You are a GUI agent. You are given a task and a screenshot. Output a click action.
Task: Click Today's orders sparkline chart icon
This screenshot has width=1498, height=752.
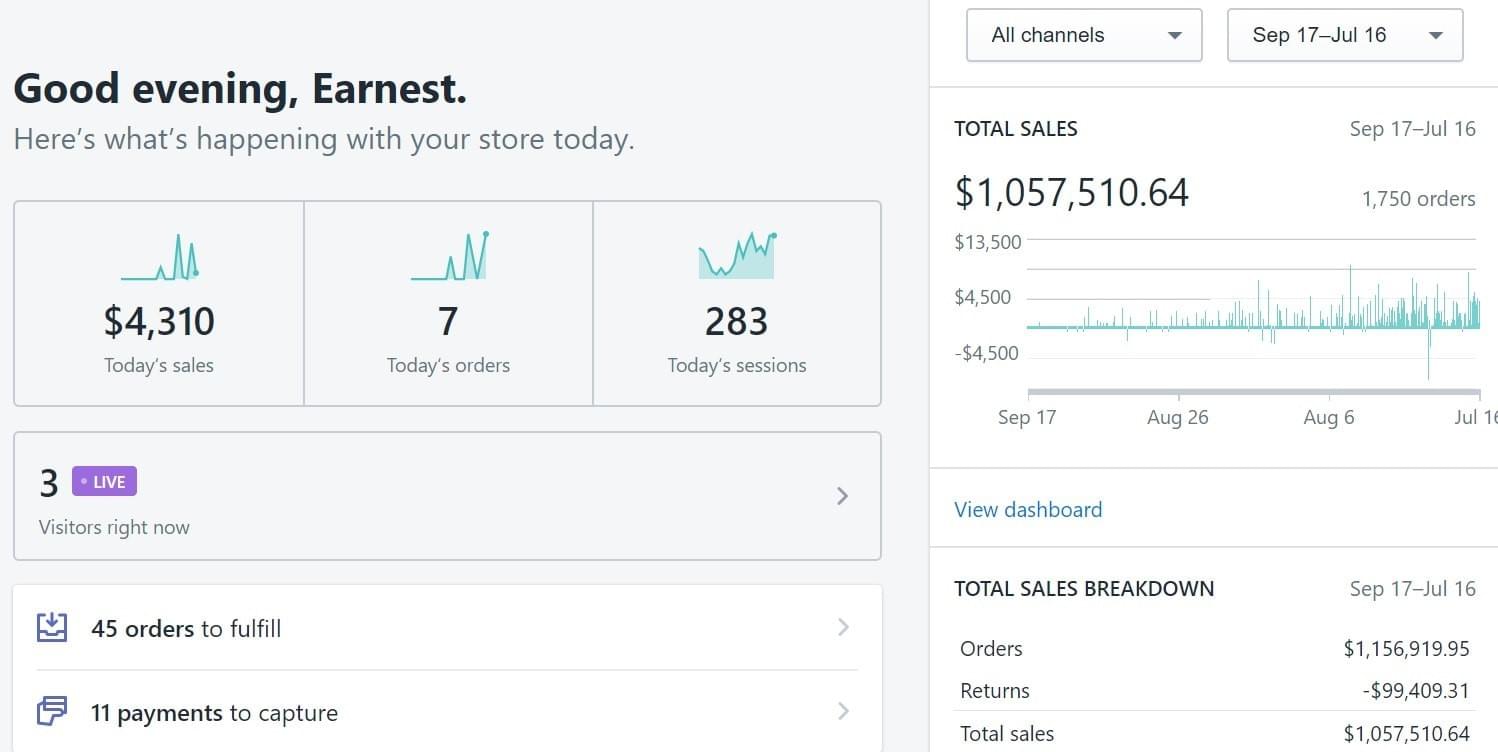(448, 257)
